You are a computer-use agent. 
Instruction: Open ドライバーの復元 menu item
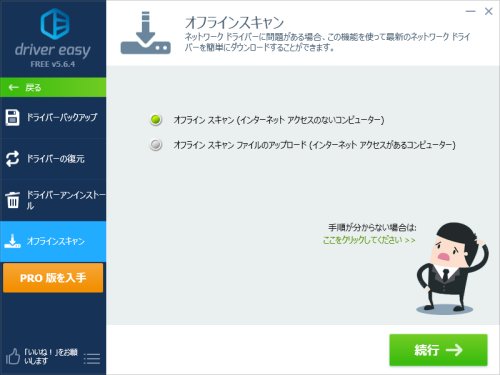coord(53,159)
